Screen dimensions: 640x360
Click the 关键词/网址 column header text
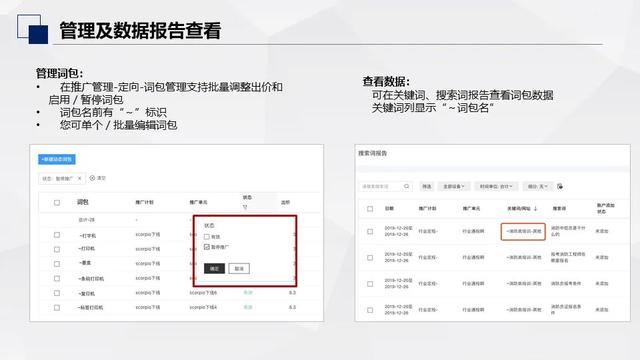(x=518, y=209)
